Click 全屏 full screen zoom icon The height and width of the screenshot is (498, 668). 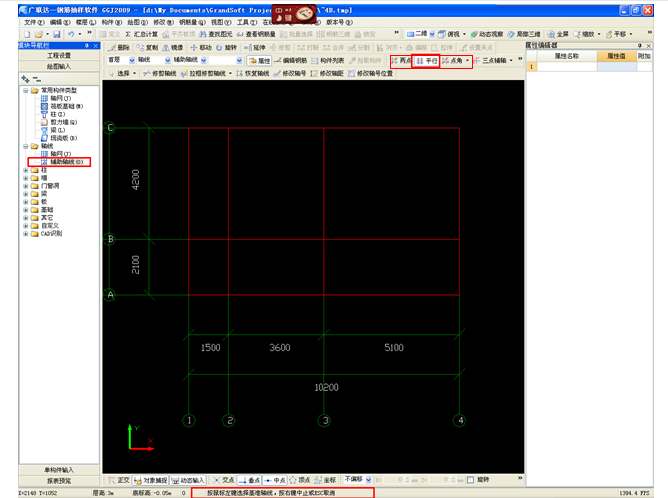(x=558, y=34)
